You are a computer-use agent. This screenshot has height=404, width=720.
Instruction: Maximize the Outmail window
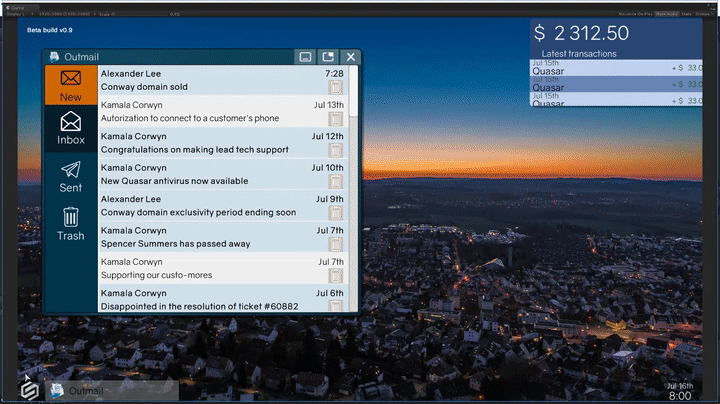click(329, 57)
